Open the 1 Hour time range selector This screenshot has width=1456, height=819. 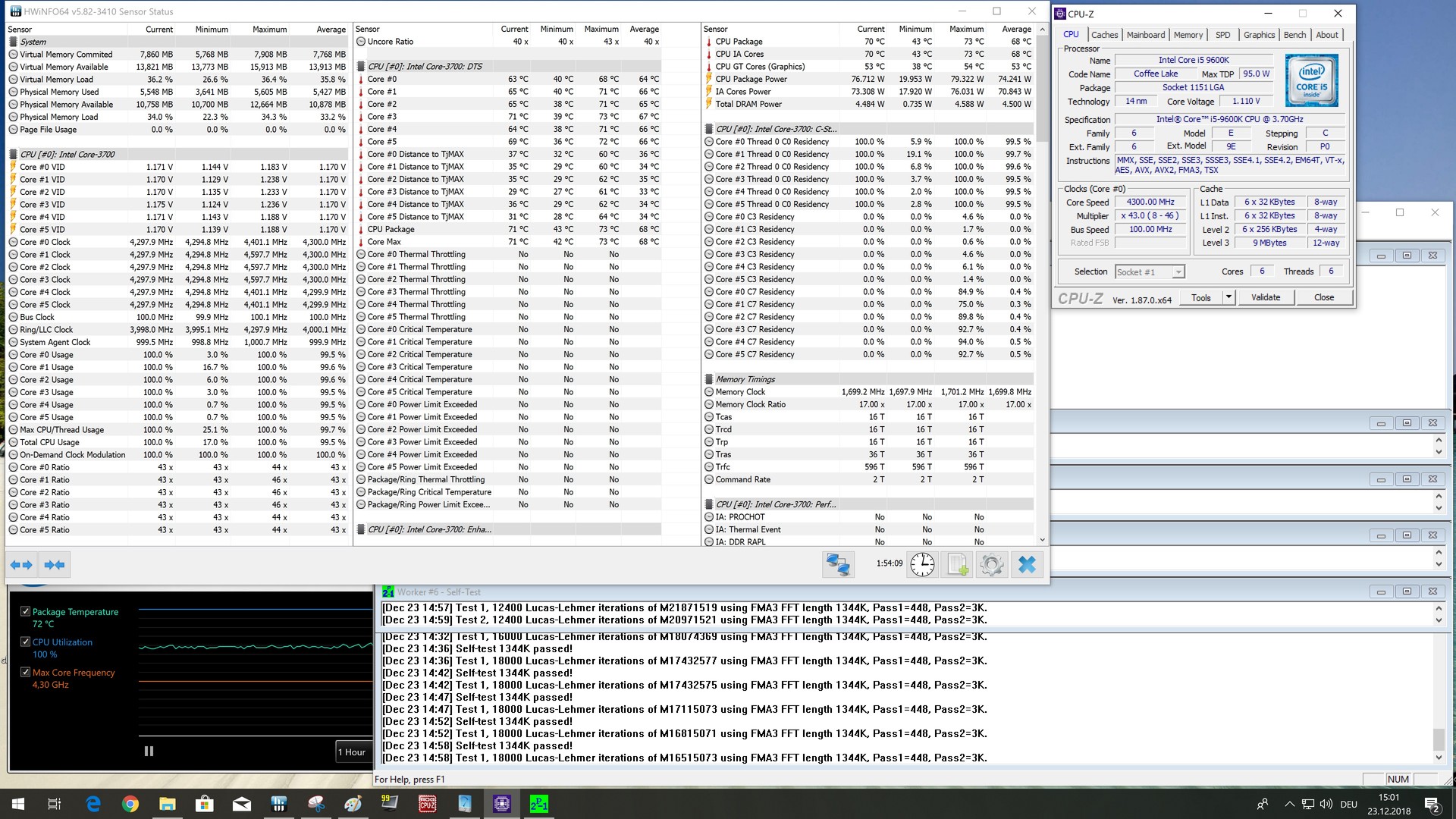tap(352, 752)
